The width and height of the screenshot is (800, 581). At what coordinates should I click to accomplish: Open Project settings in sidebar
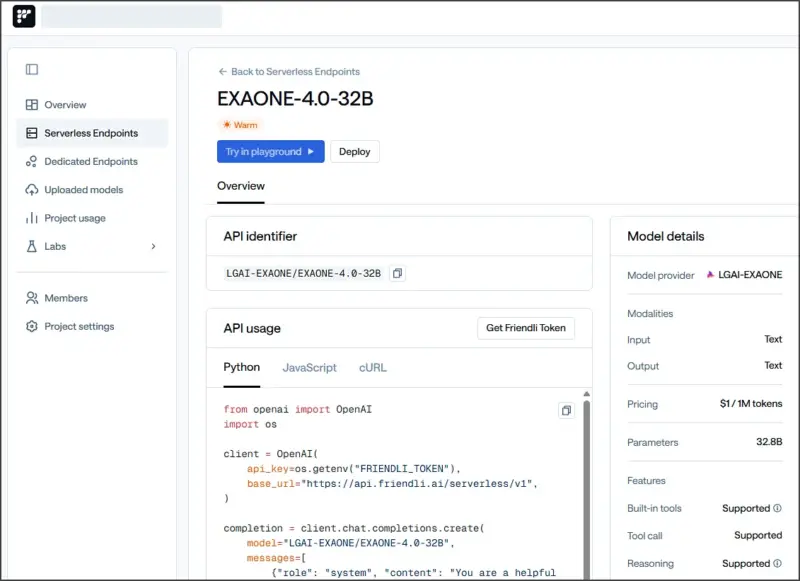[92, 326]
